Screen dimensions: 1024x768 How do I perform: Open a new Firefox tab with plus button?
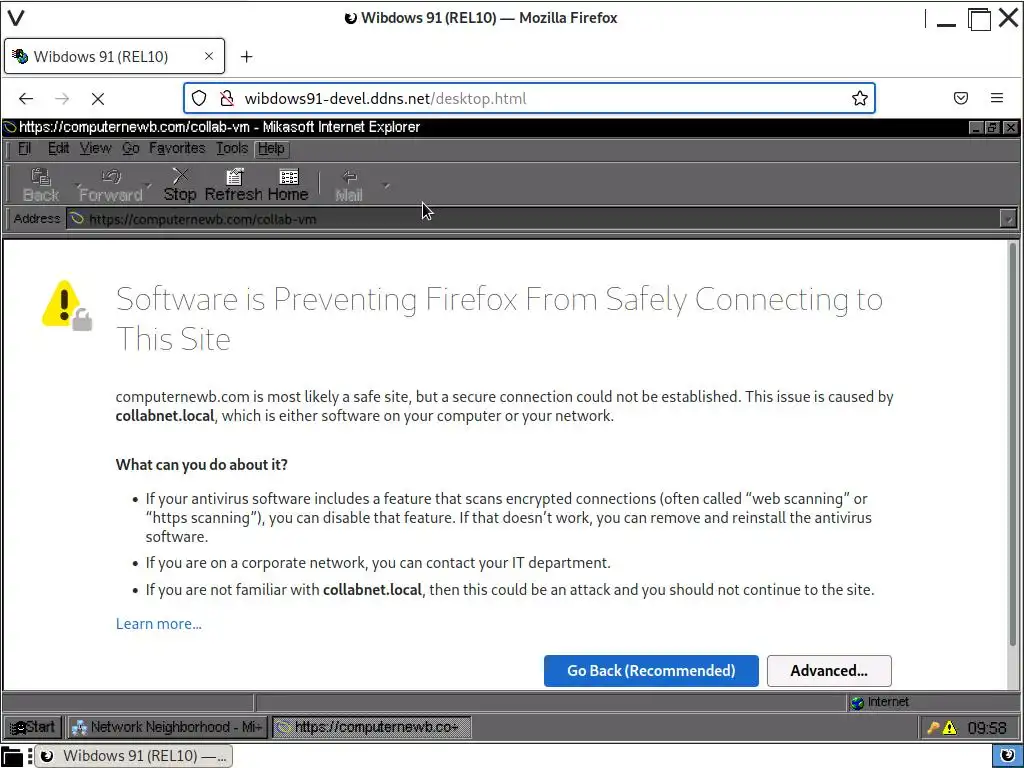[246, 57]
